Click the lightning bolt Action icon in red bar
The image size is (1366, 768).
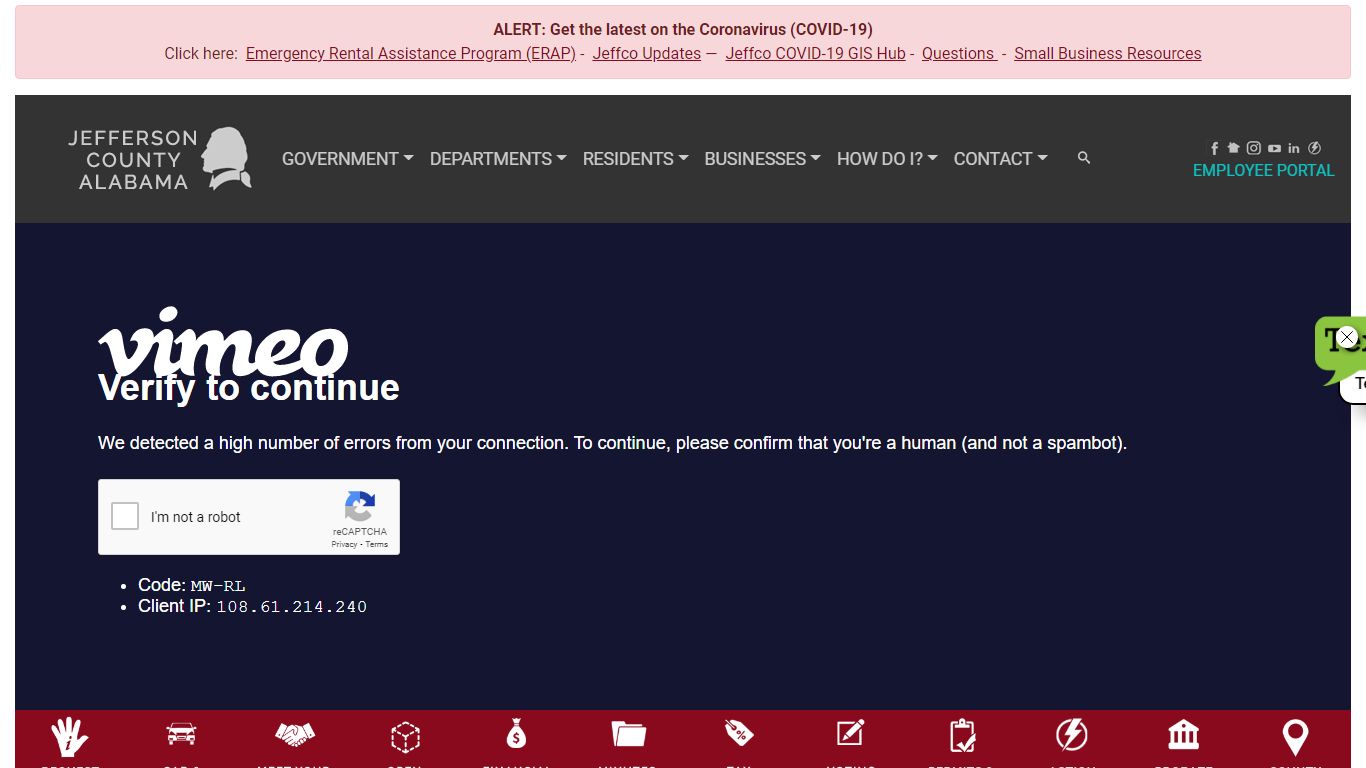pyautogui.click(x=1072, y=735)
